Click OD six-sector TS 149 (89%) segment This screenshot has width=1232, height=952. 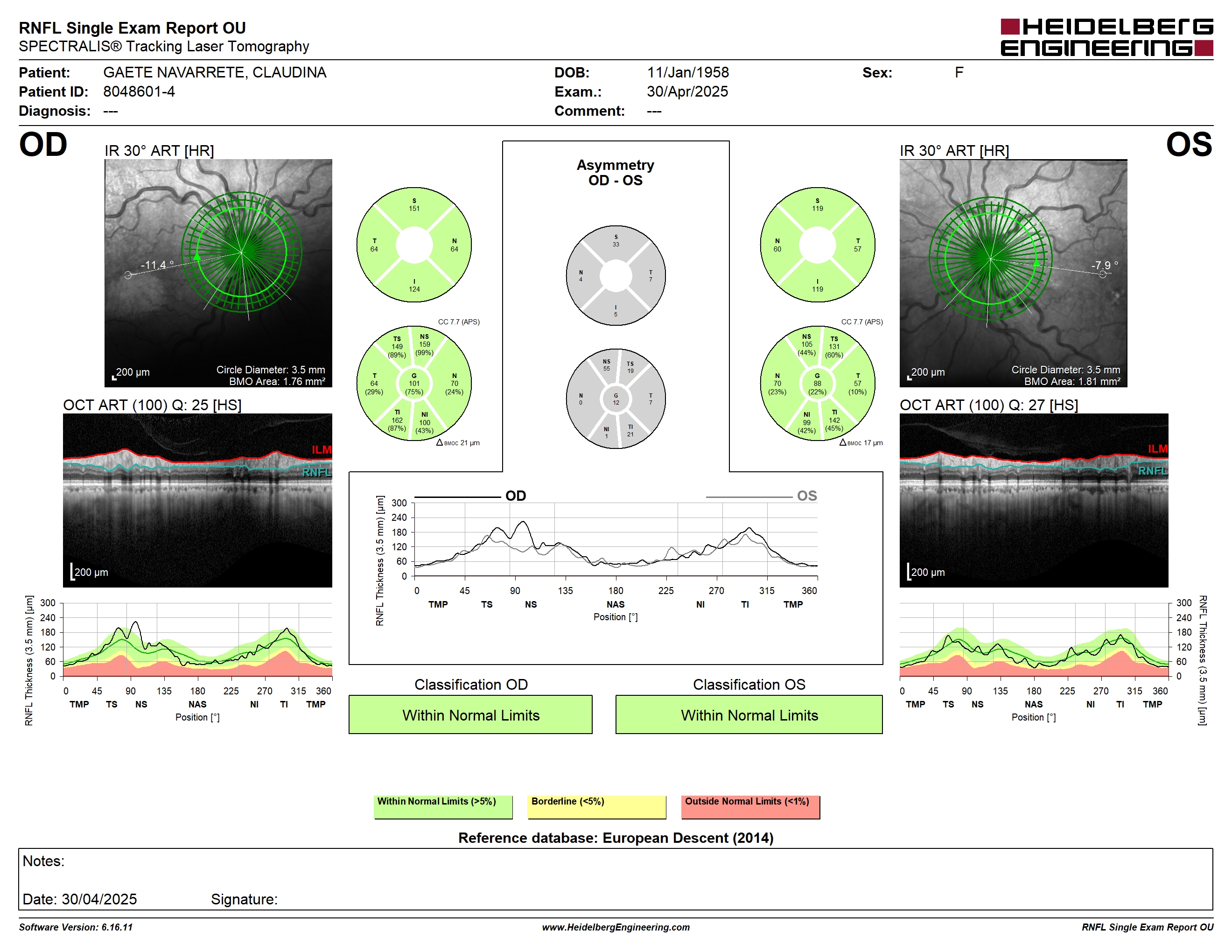[x=397, y=347]
